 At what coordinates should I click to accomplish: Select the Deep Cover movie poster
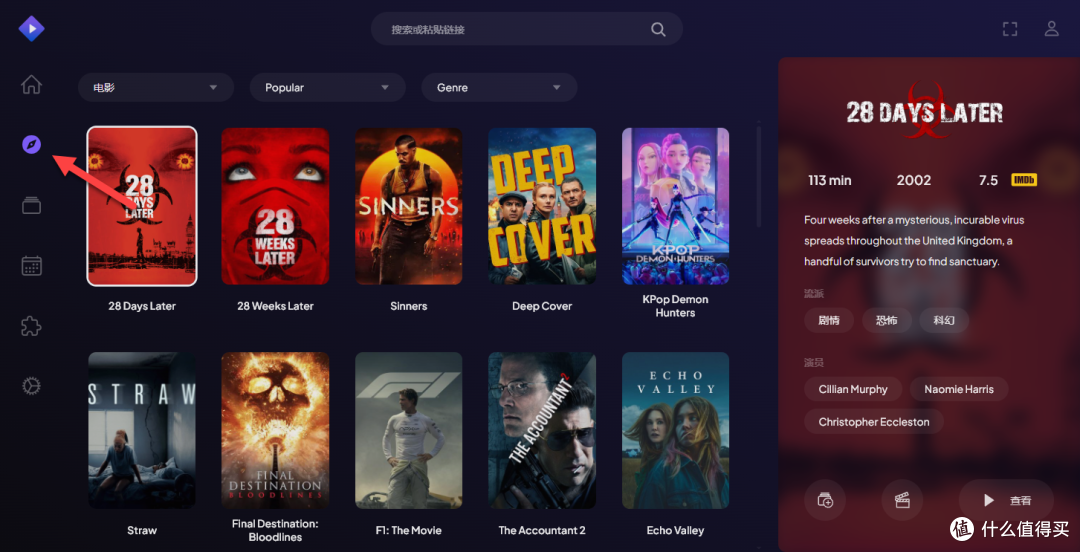542,206
